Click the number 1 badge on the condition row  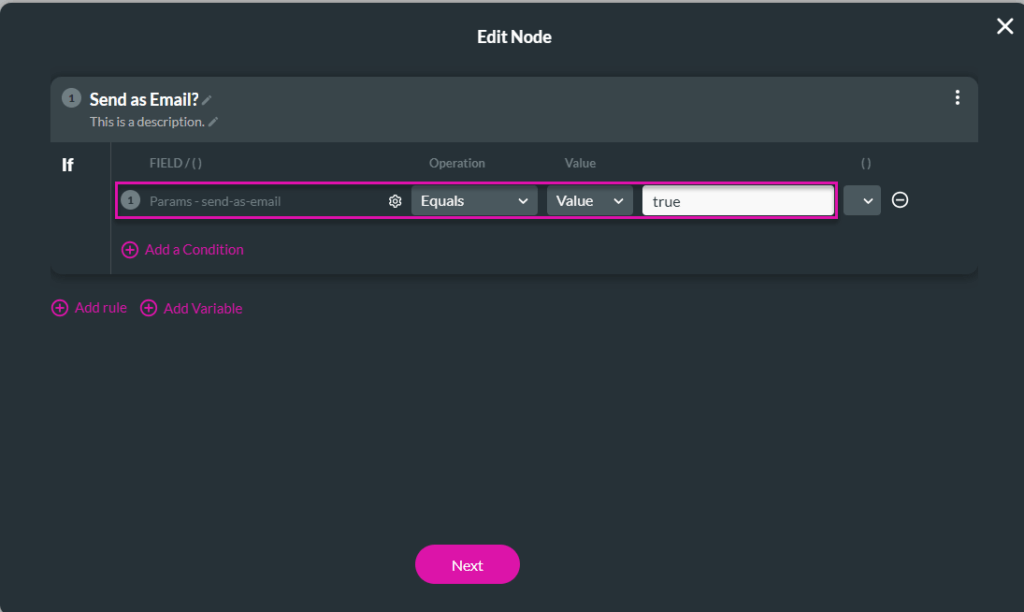pyautogui.click(x=130, y=200)
